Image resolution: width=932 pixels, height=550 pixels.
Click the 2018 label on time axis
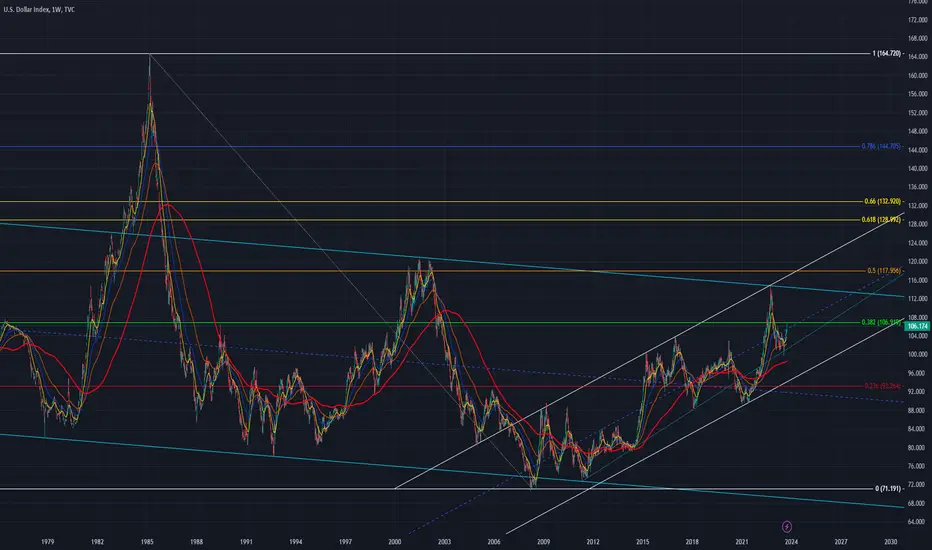pyautogui.click(x=692, y=542)
